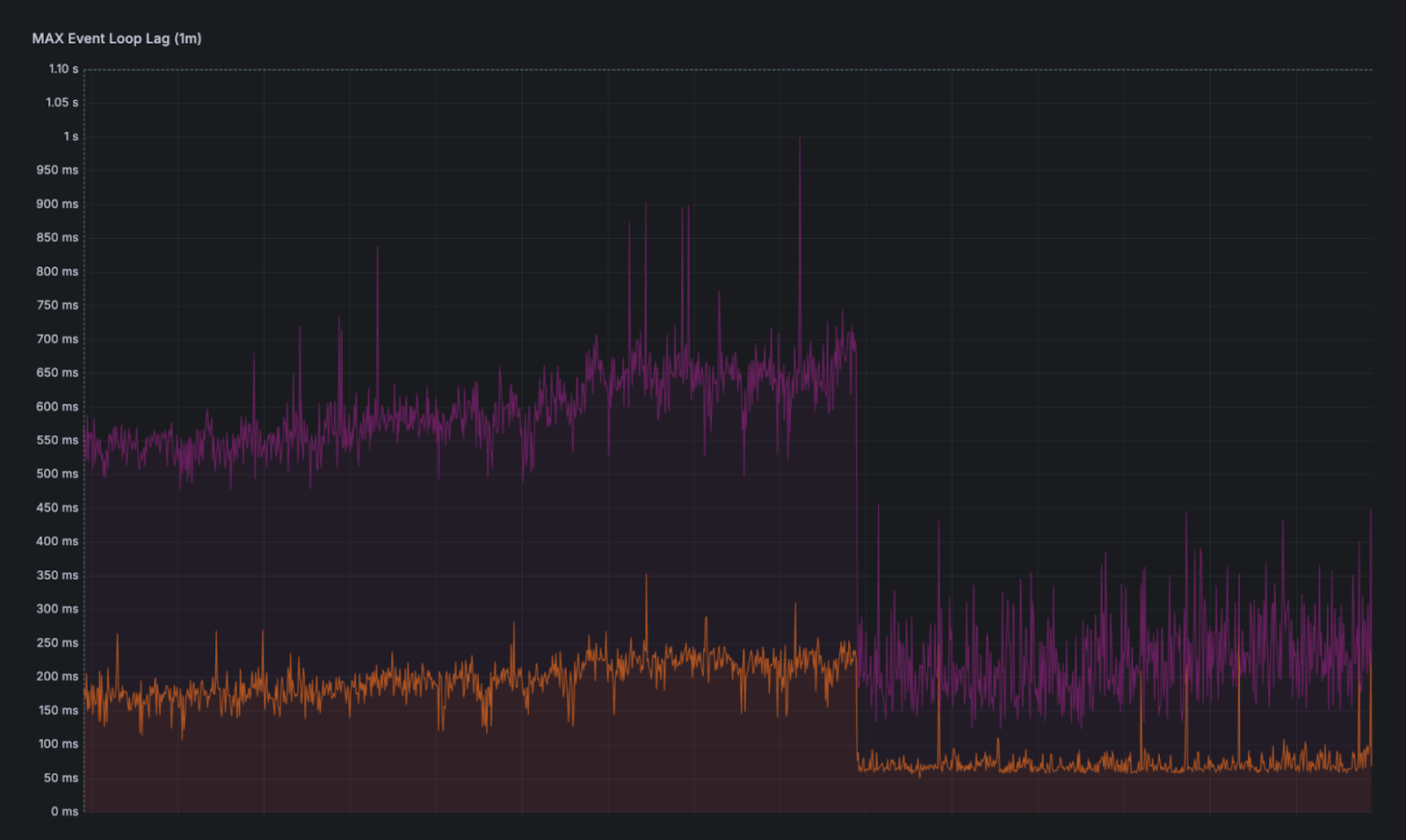Click the 1 s y-axis label

[x=70, y=136]
